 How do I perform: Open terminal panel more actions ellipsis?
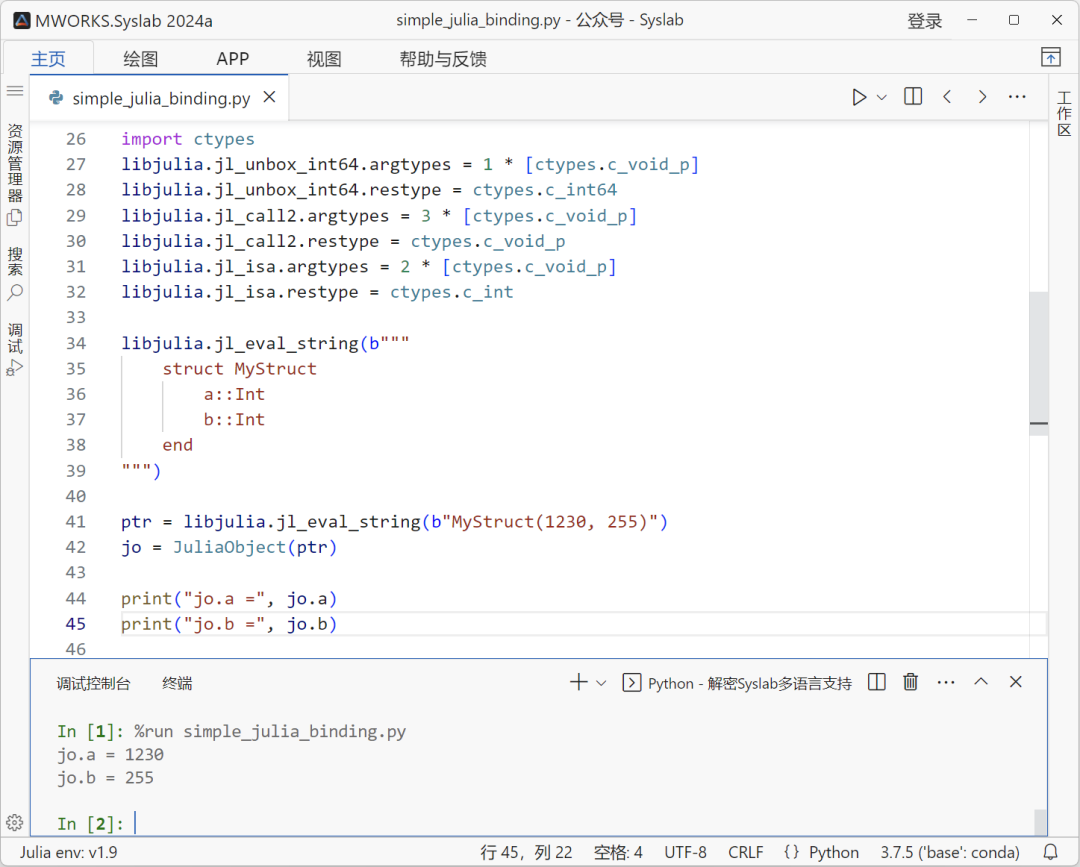pyautogui.click(x=946, y=682)
